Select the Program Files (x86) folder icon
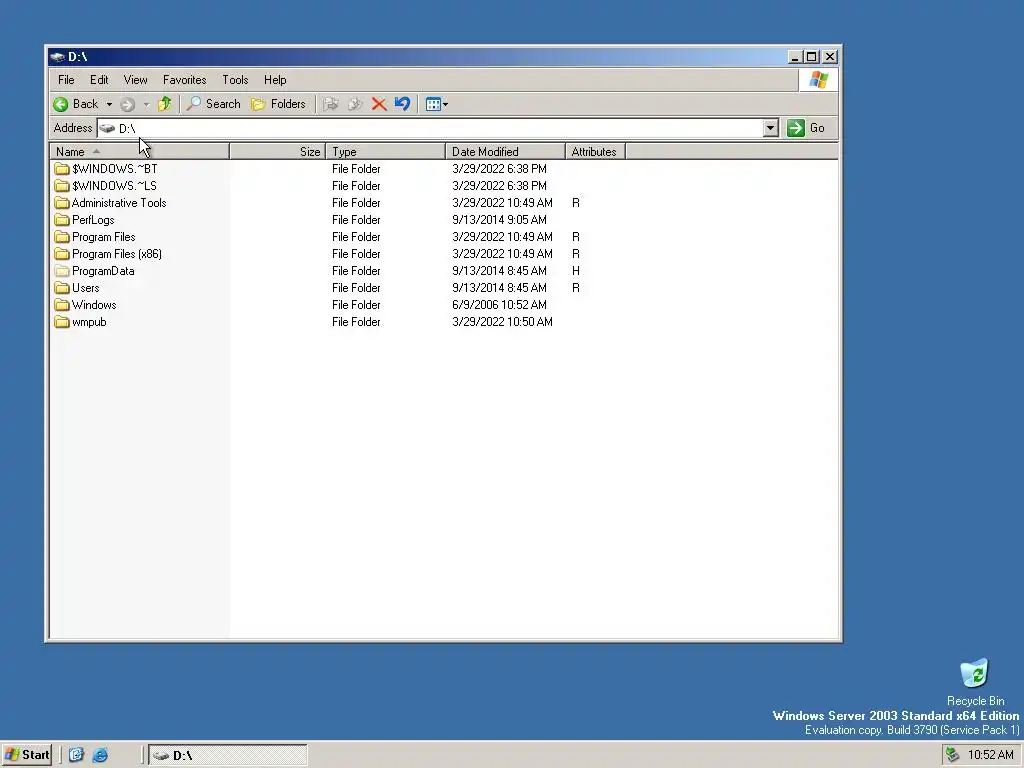 pos(62,254)
